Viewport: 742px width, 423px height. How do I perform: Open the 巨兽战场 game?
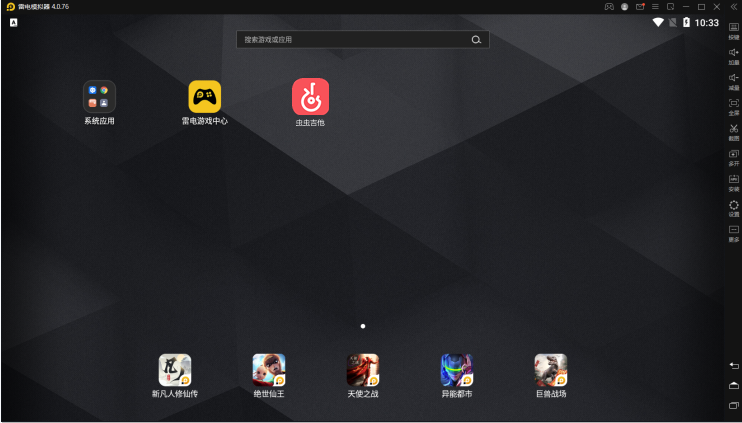[550, 370]
